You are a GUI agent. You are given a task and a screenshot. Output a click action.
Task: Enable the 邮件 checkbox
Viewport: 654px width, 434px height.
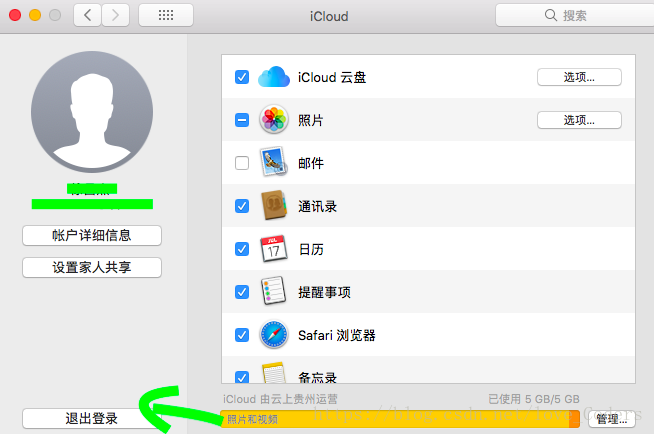click(242, 163)
